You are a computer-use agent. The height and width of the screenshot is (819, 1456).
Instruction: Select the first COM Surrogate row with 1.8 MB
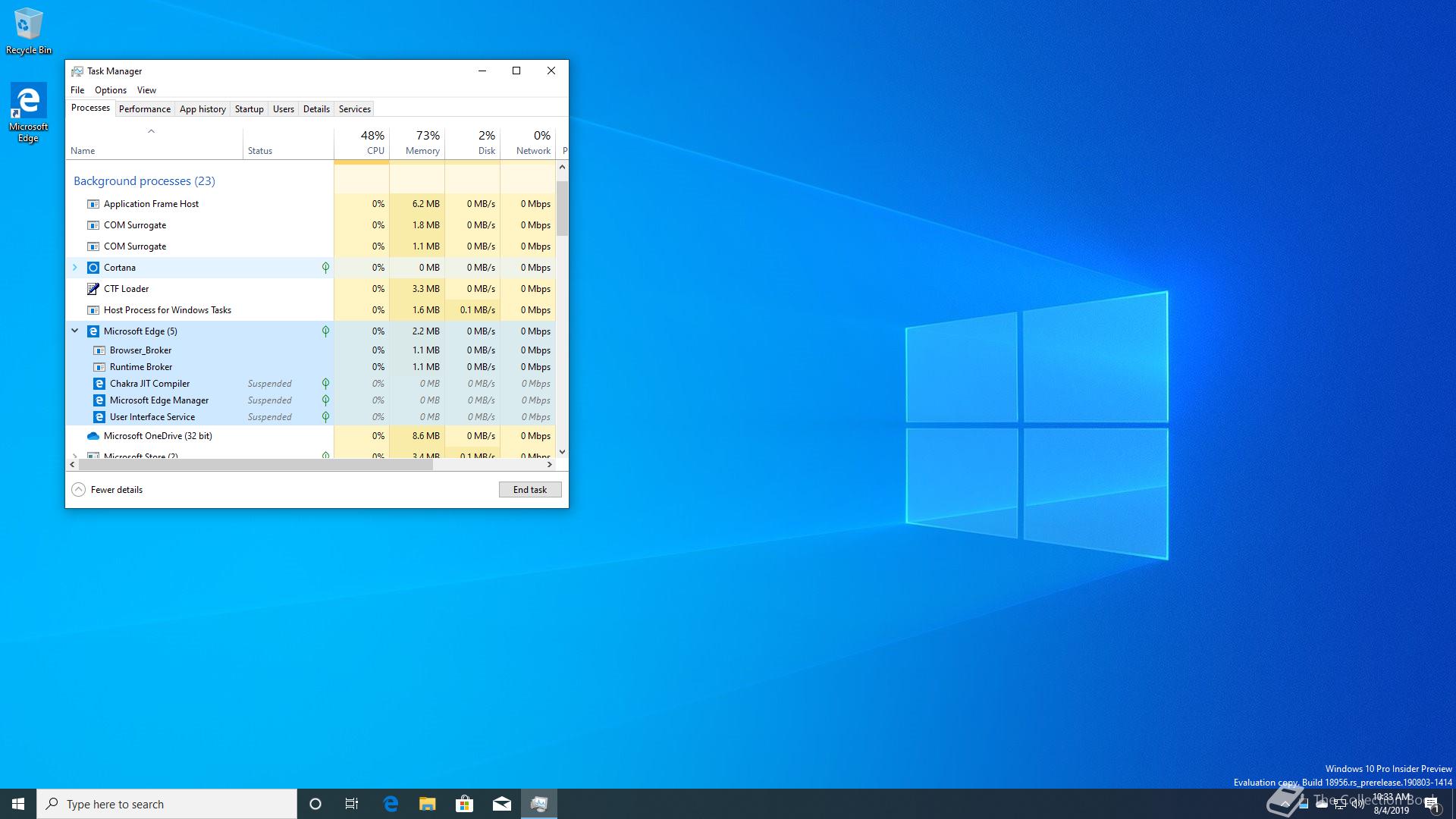coord(311,225)
